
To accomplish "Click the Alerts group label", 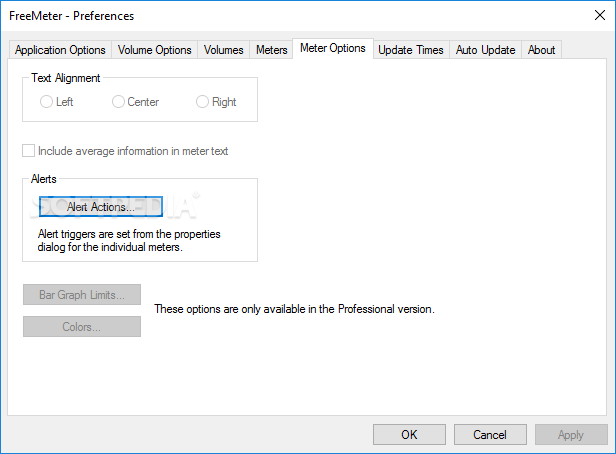I will point(44,179).
